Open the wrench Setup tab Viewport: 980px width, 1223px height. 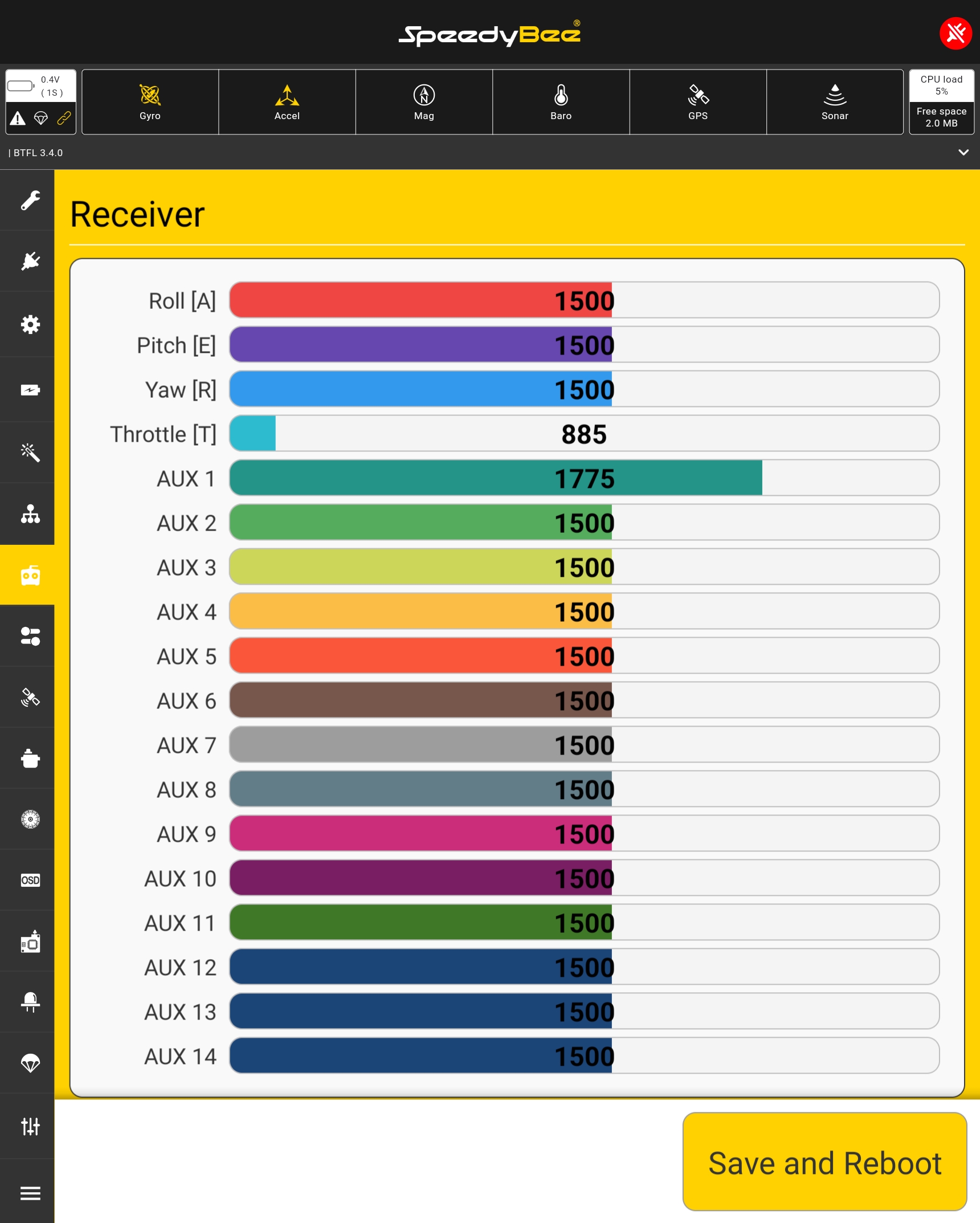30,201
